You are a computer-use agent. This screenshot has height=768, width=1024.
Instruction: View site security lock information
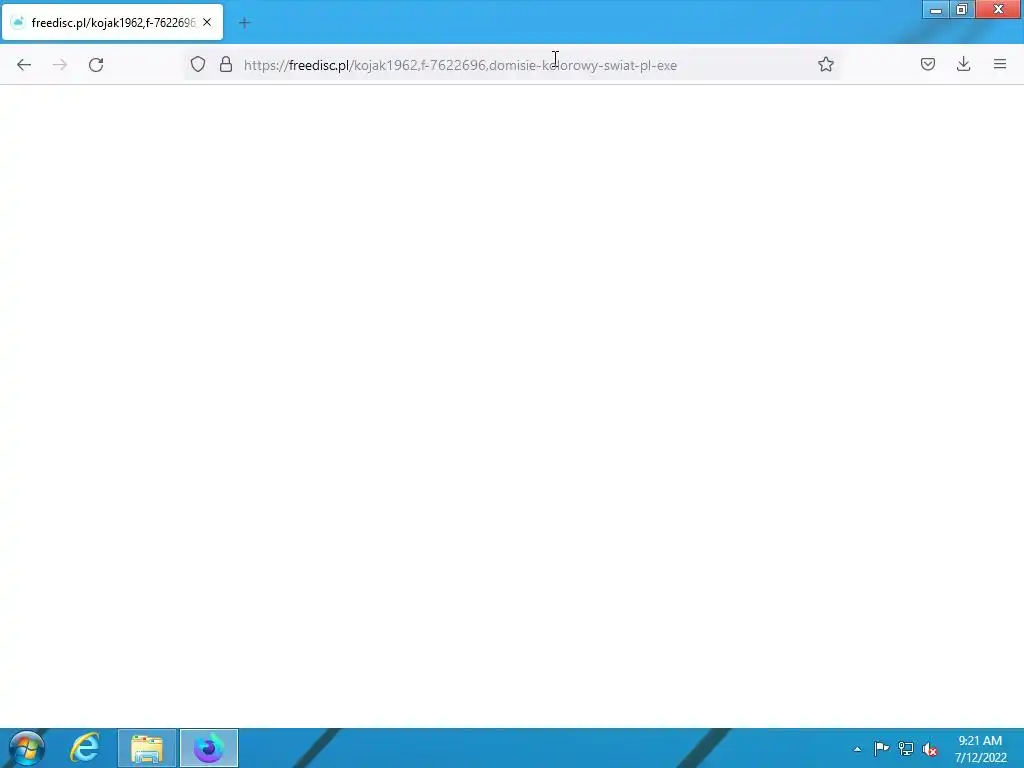pyautogui.click(x=226, y=65)
